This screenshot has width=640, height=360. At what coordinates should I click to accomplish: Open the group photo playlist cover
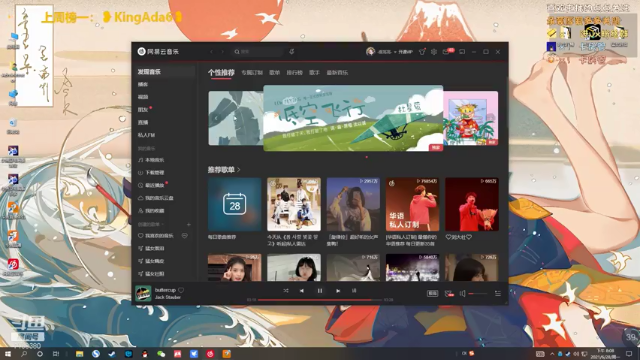(294, 204)
